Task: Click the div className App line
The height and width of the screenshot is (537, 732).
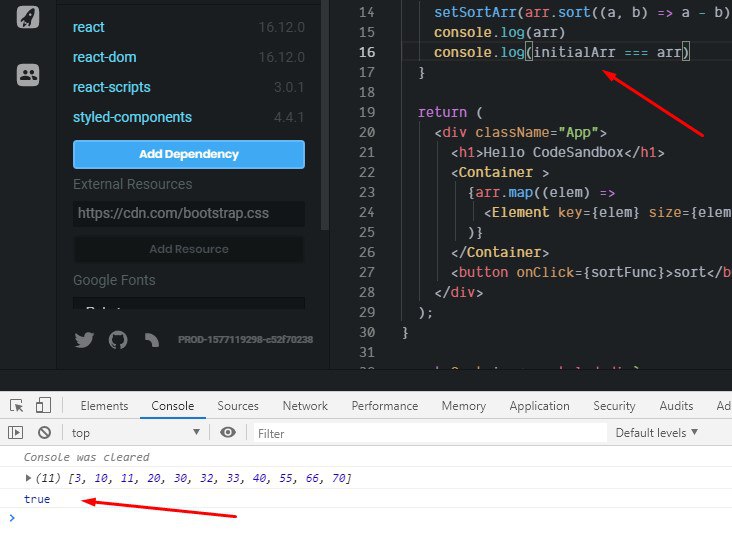Action: [x=521, y=133]
